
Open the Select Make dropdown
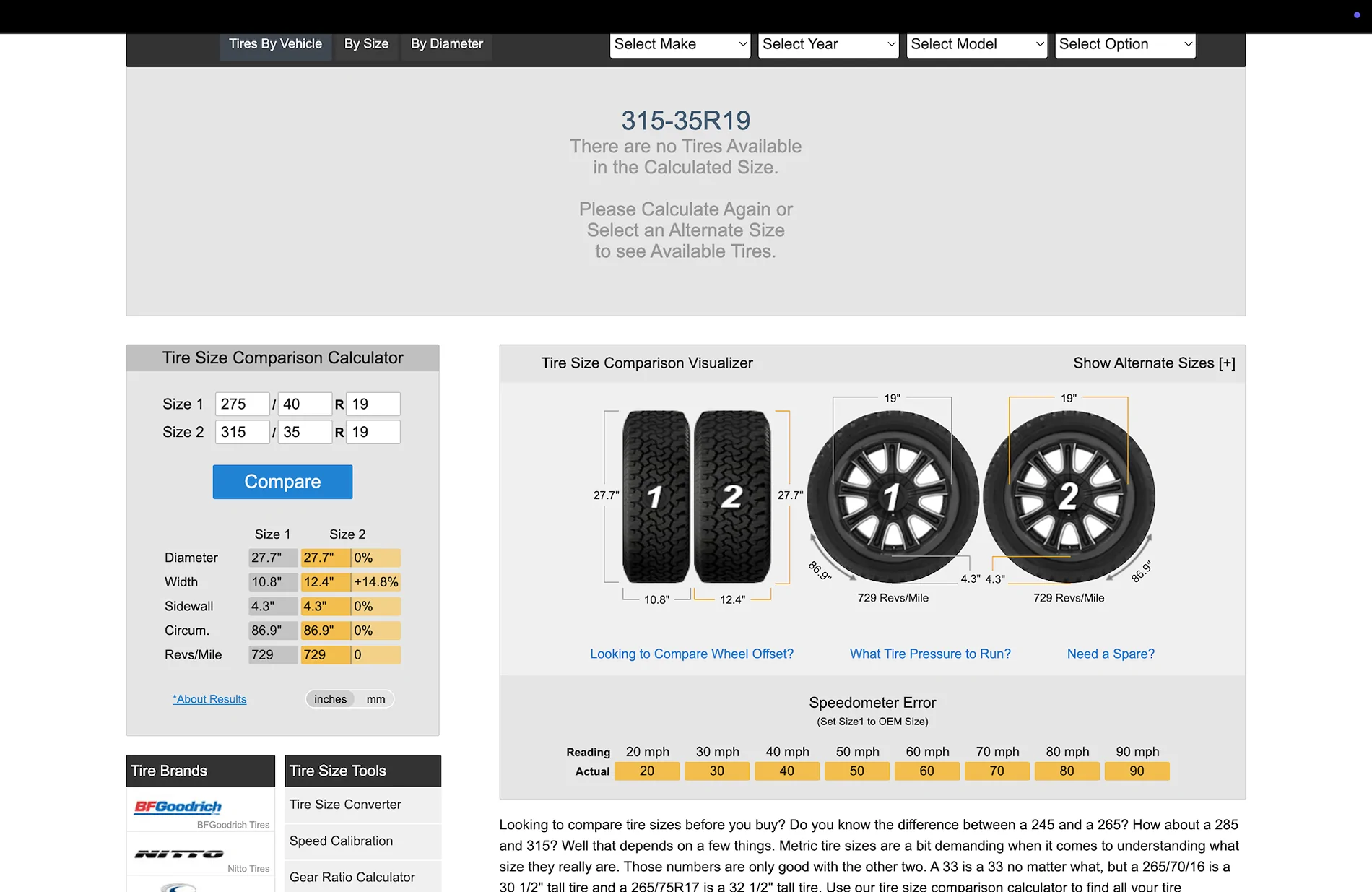tap(680, 44)
